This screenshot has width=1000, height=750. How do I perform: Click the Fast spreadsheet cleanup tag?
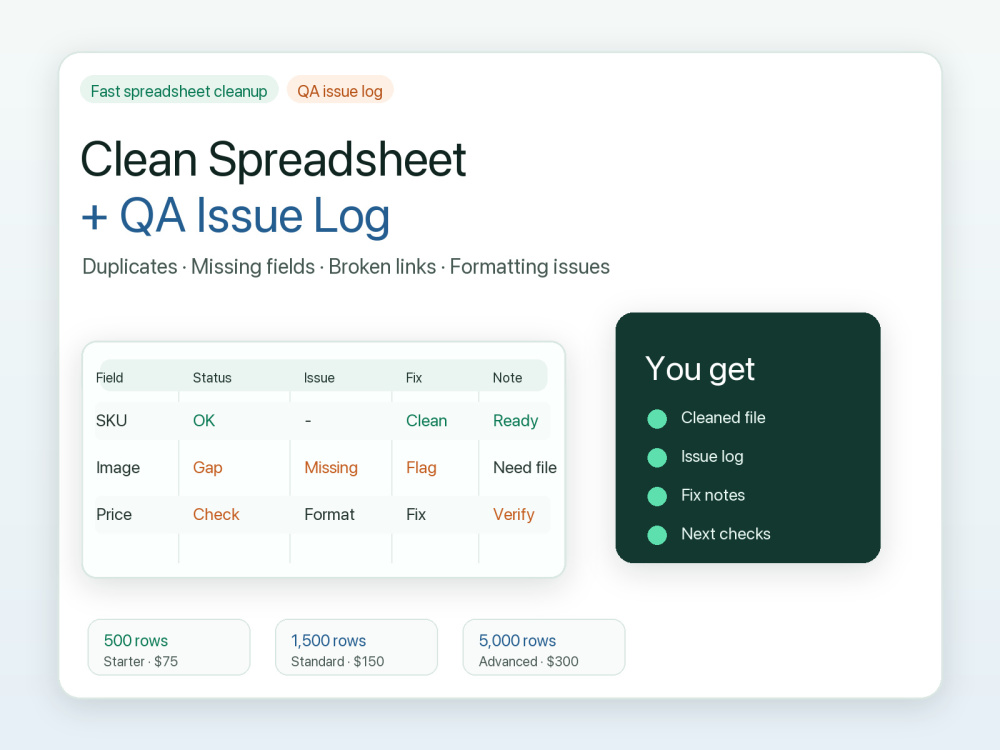click(179, 90)
